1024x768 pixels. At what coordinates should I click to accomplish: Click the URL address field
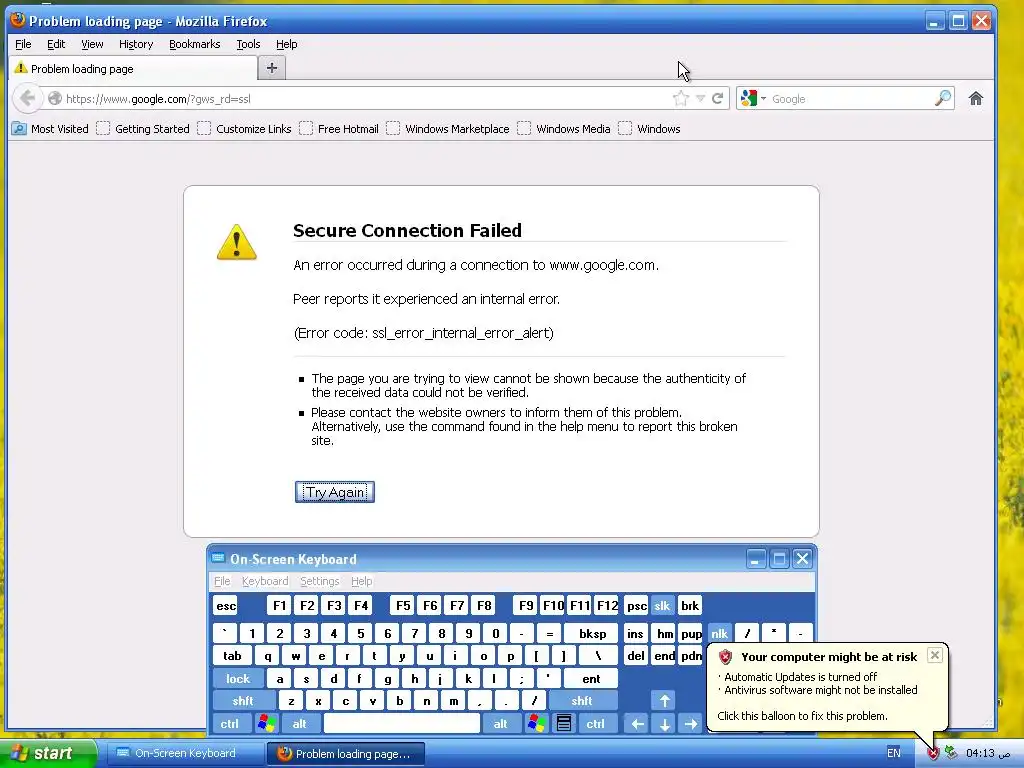coord(366,99)
